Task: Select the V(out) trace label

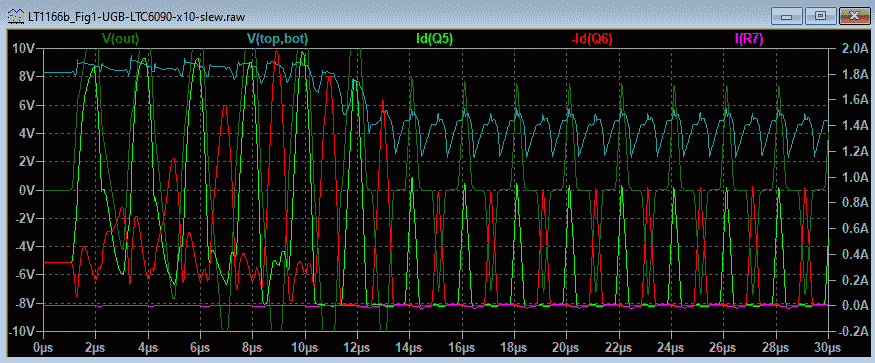Action: click(120, 39)
